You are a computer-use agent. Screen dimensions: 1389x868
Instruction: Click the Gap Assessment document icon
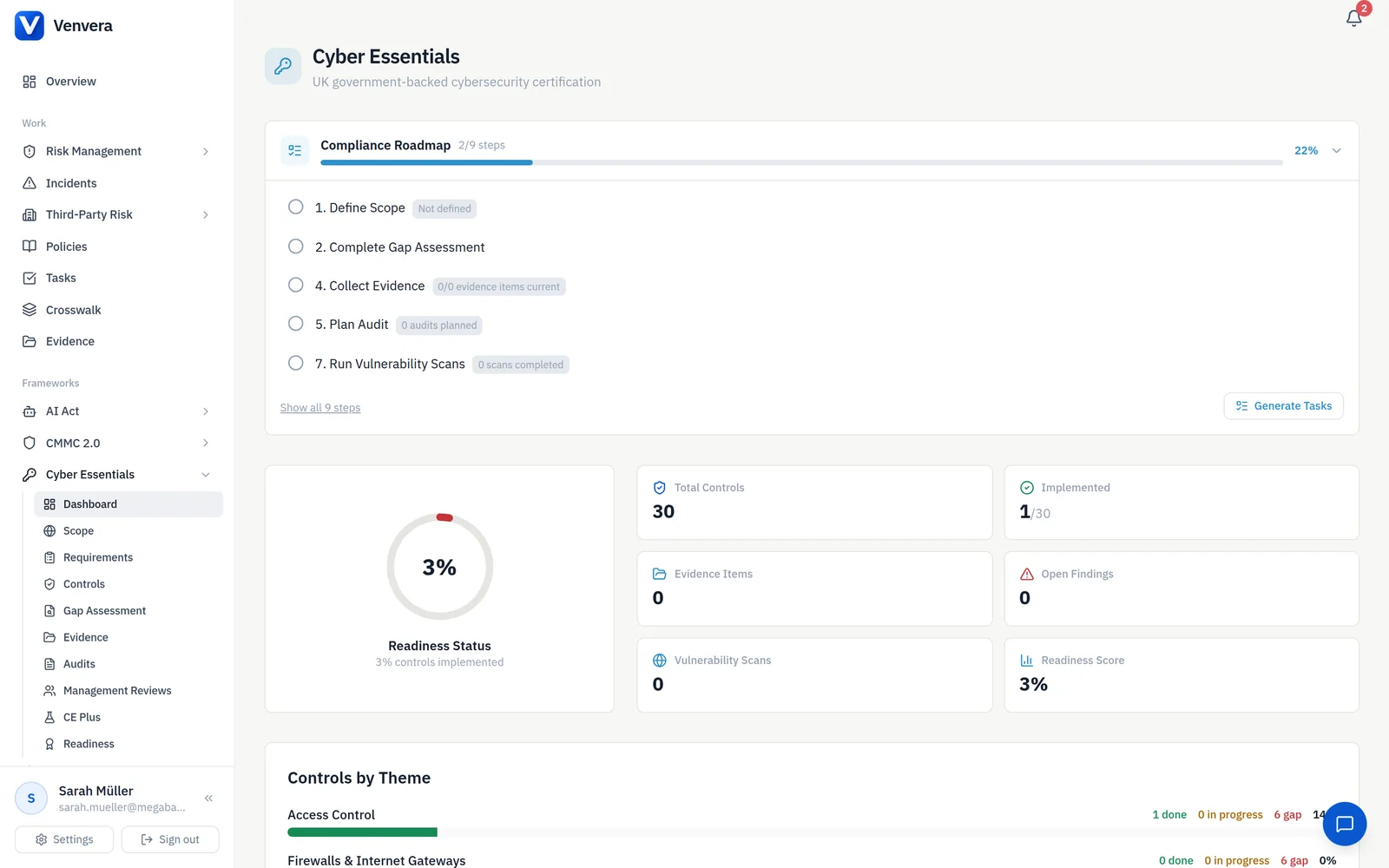pos(49,611)
